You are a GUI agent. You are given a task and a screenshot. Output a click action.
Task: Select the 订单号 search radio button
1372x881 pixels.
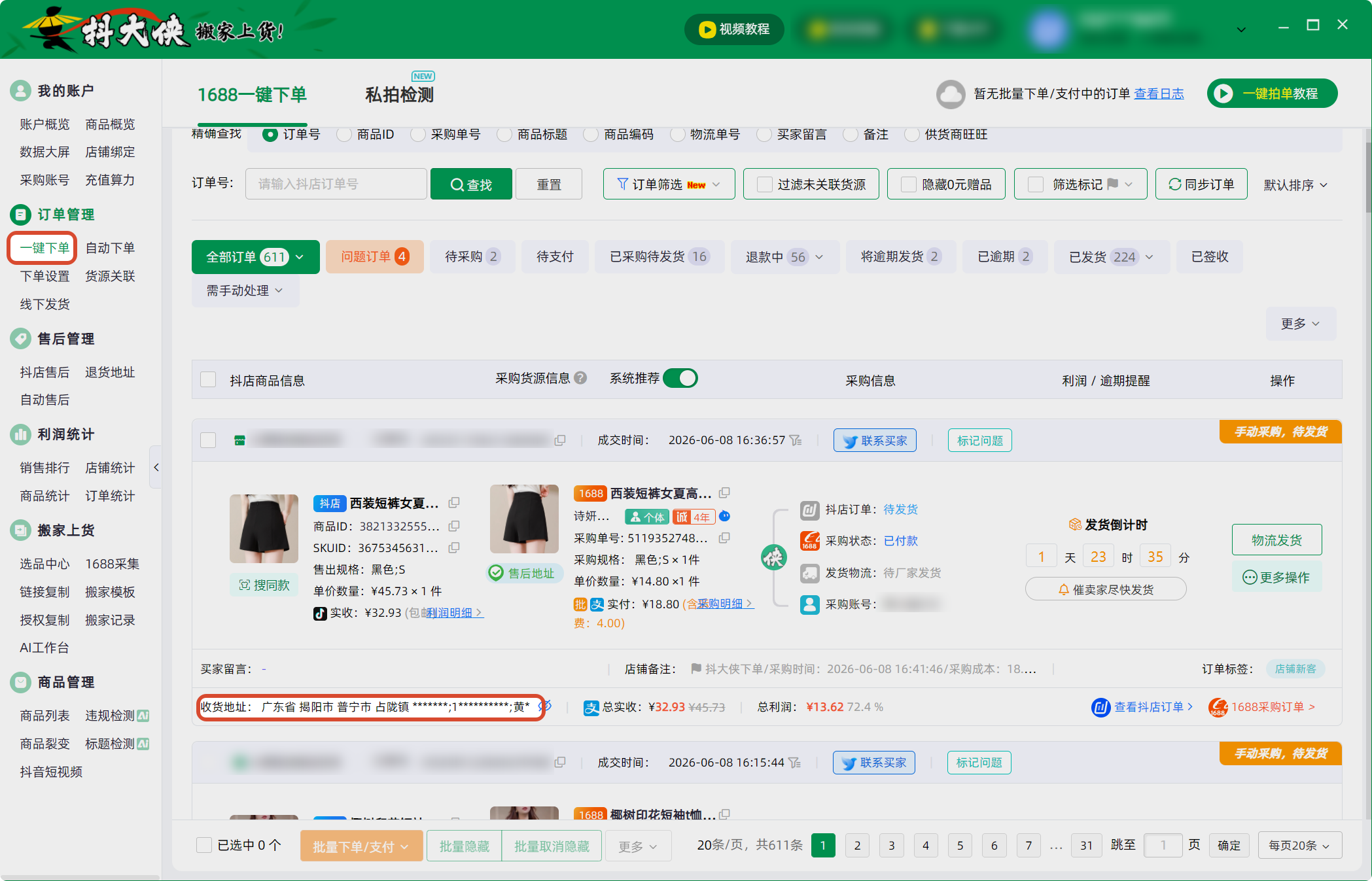pos(270,134)
